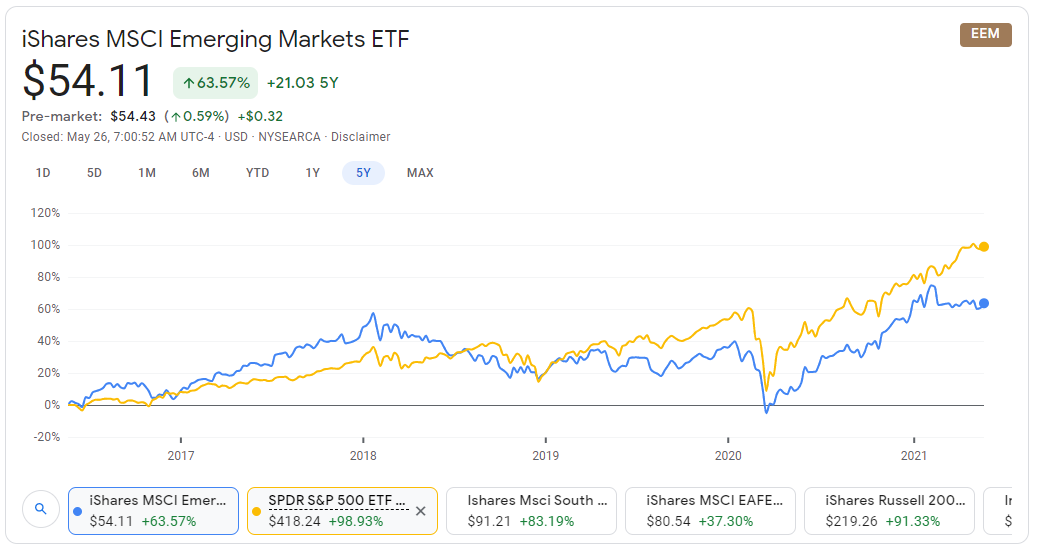The height and width of the screenshot is (550, 1038).
Task: Click the $418.24 +98.93% value in SPDR chip
Action: [x=326, y=522]
